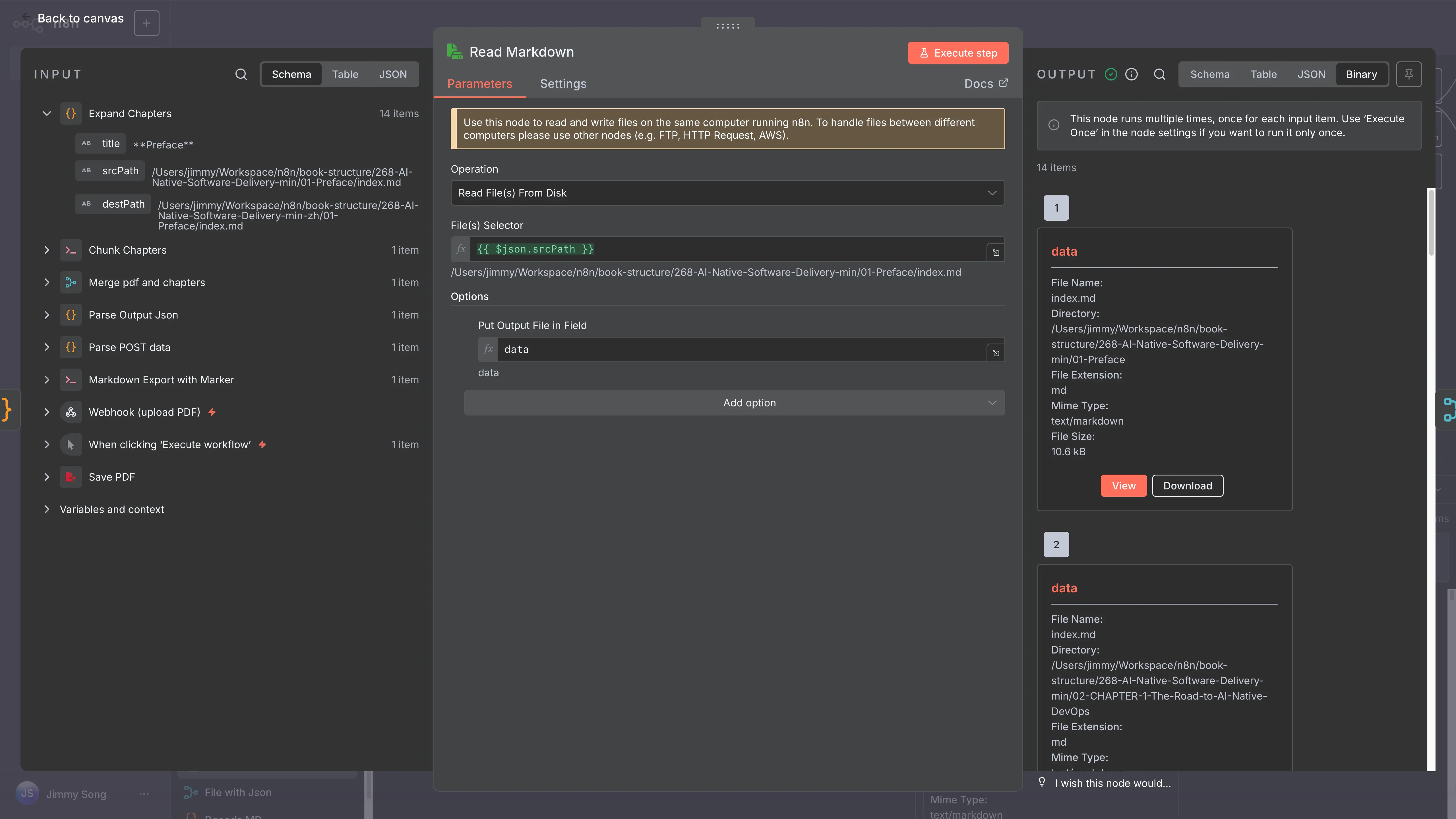Viewport: 1456px width, 819px height.
Task: Click the Read Markdown node file icon
Action: pyautogui.click(x=454, y=51)
